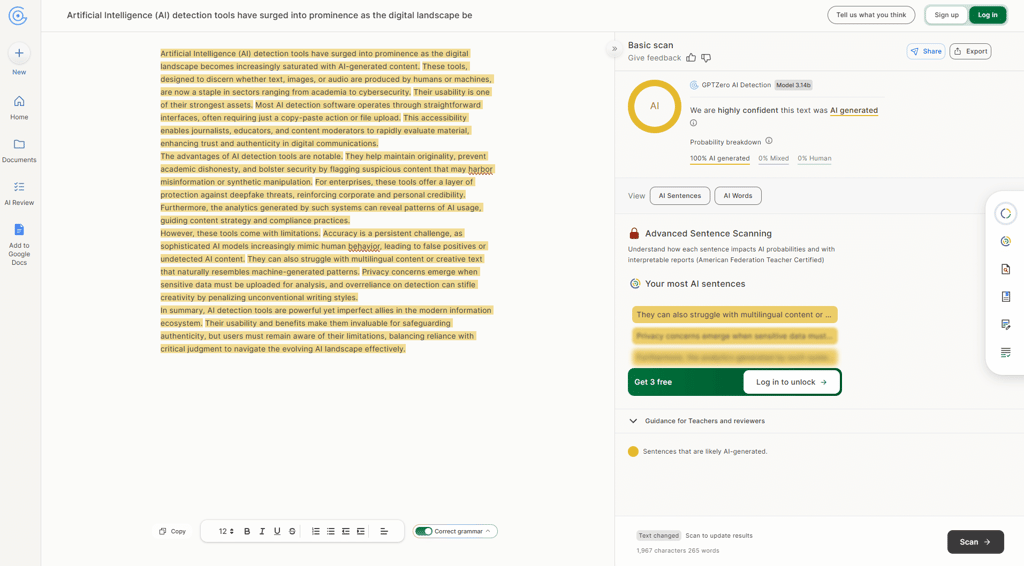Click the underlined word 'behavior' in the text
This screenshot has height=566, width=1024.
pos(364,246)
